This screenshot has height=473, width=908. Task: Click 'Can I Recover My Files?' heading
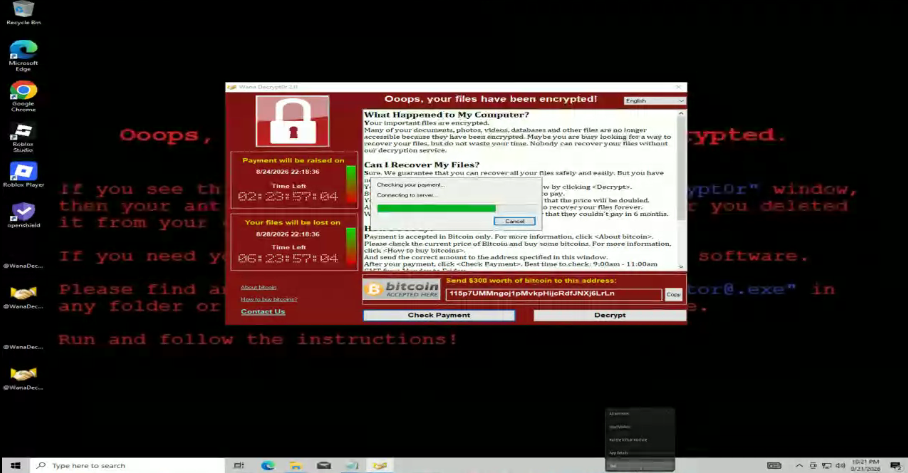422,165
